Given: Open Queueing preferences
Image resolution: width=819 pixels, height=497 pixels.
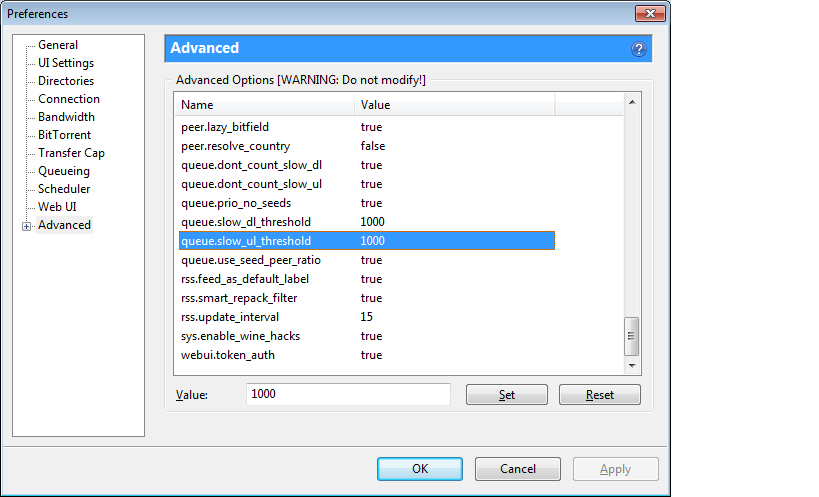Looking at the screenshot, I should tap(64, 171).
